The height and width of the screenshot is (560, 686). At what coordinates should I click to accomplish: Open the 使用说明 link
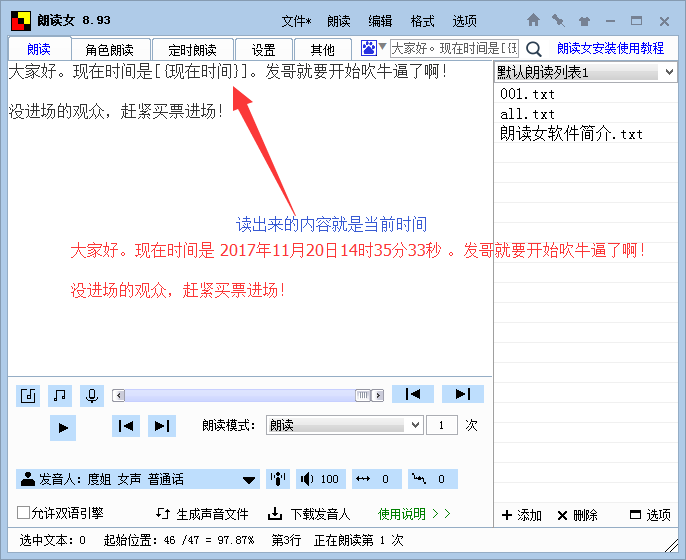(x=414, y=514)
